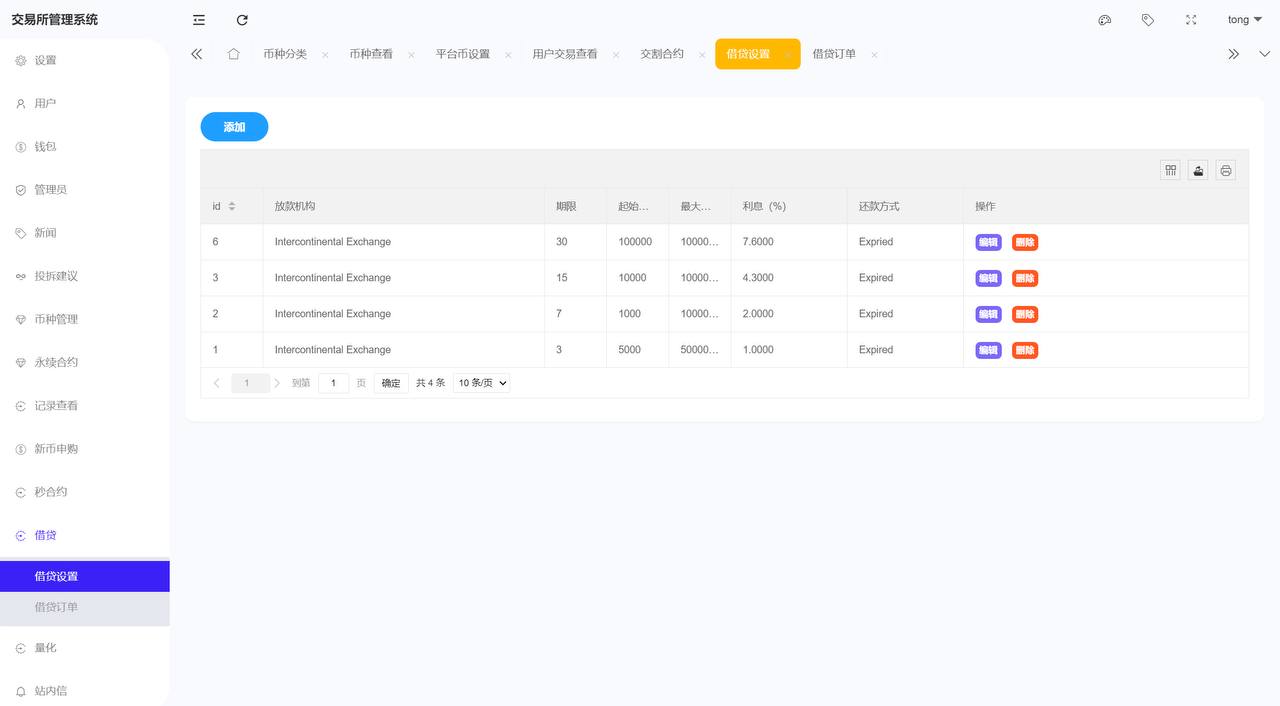Click the tag icon in the header

1148,20
